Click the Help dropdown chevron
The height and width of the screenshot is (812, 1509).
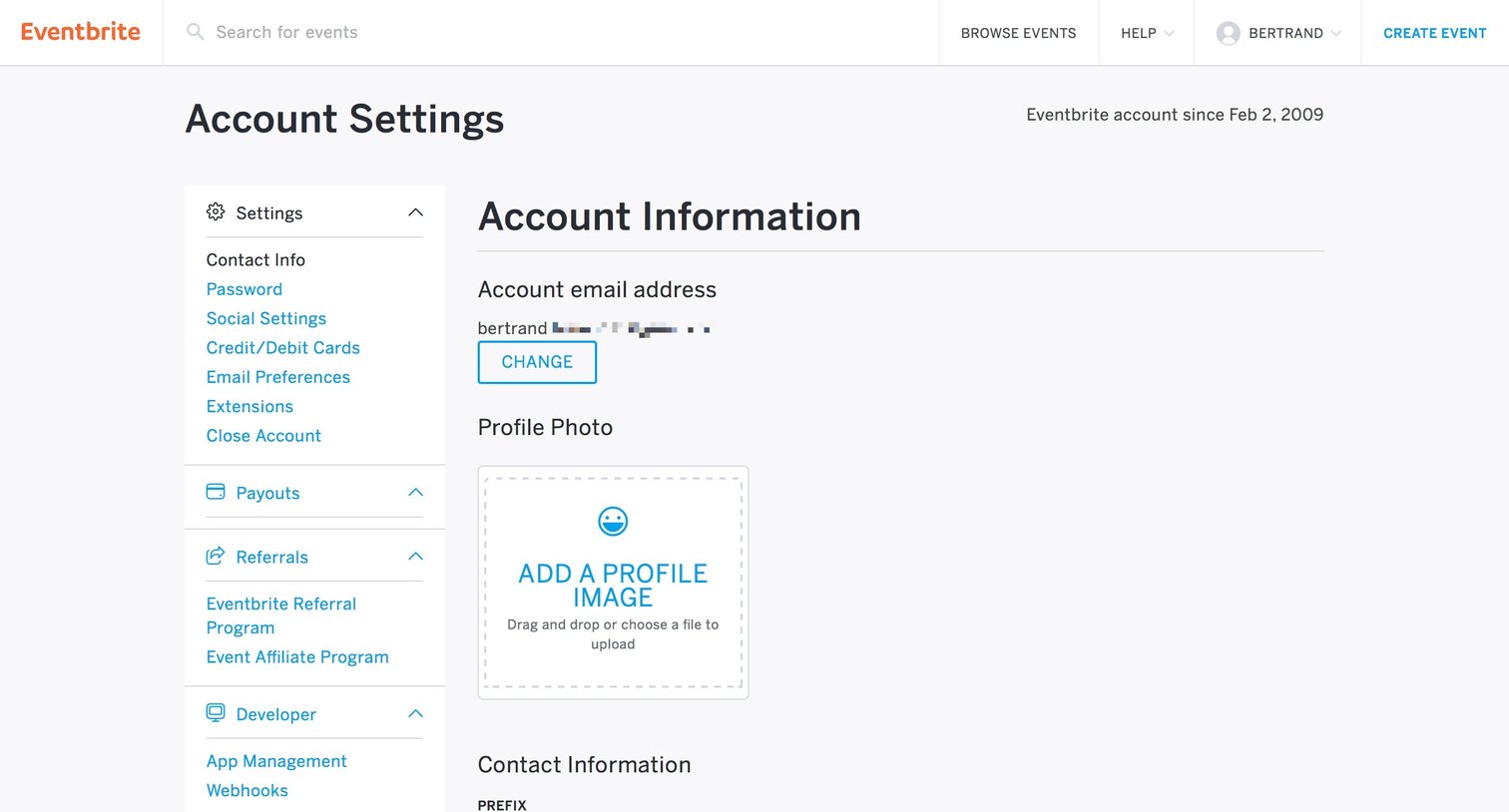click(x=1170, y=34)
